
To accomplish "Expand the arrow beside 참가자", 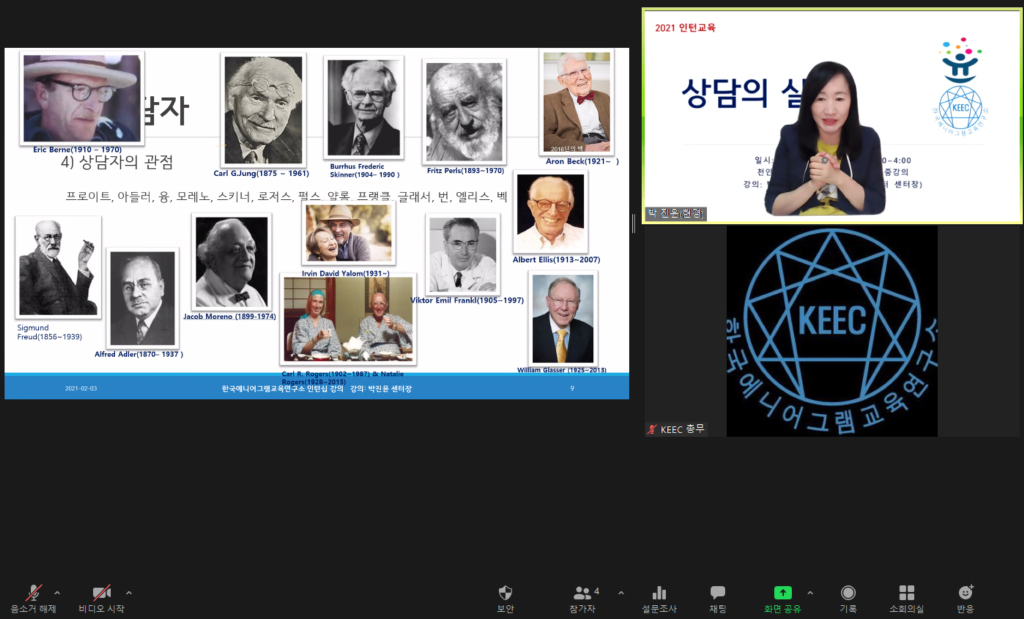I will pos(620,593).
